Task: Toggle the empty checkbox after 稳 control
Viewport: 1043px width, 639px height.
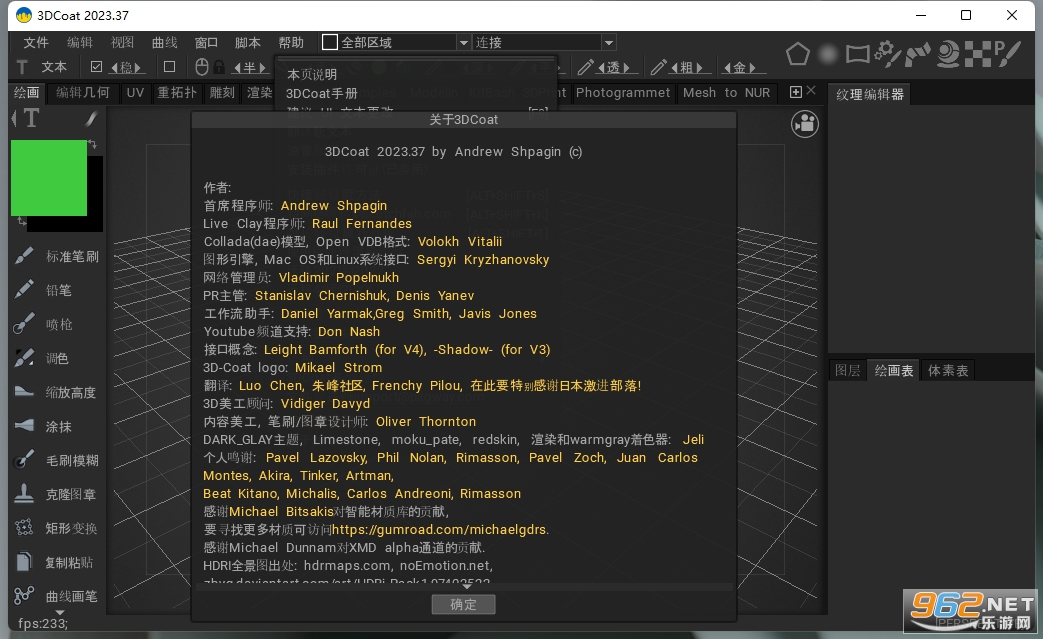Action: pos(170,66)
